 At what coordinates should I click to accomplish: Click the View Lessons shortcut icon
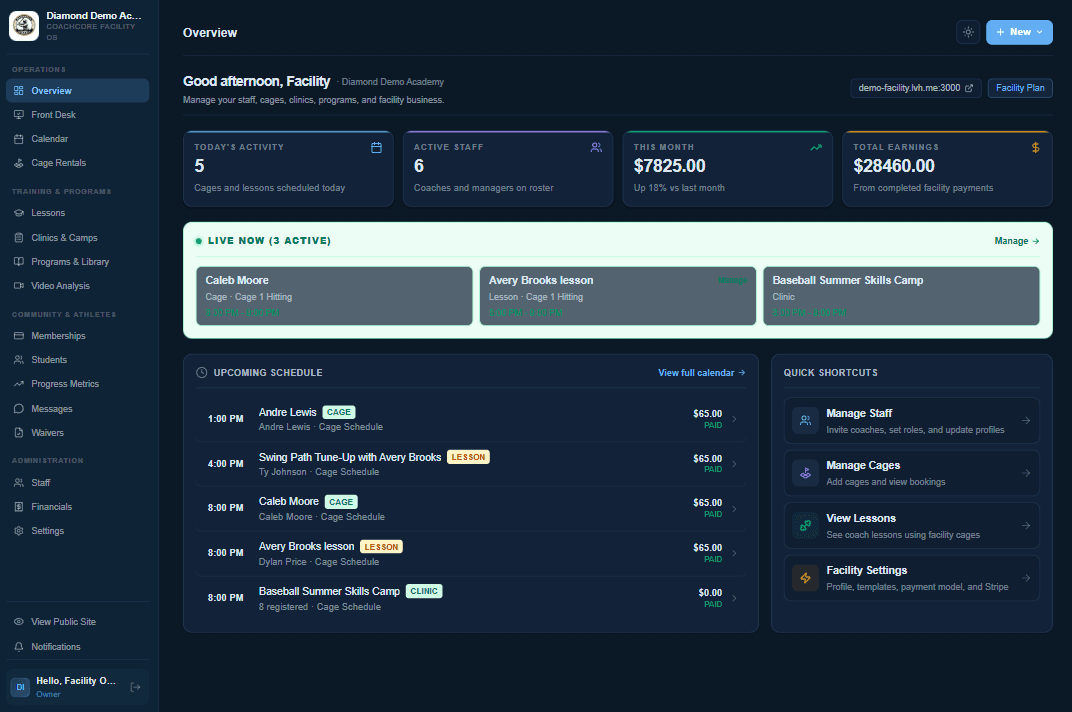tap(805, 525)
